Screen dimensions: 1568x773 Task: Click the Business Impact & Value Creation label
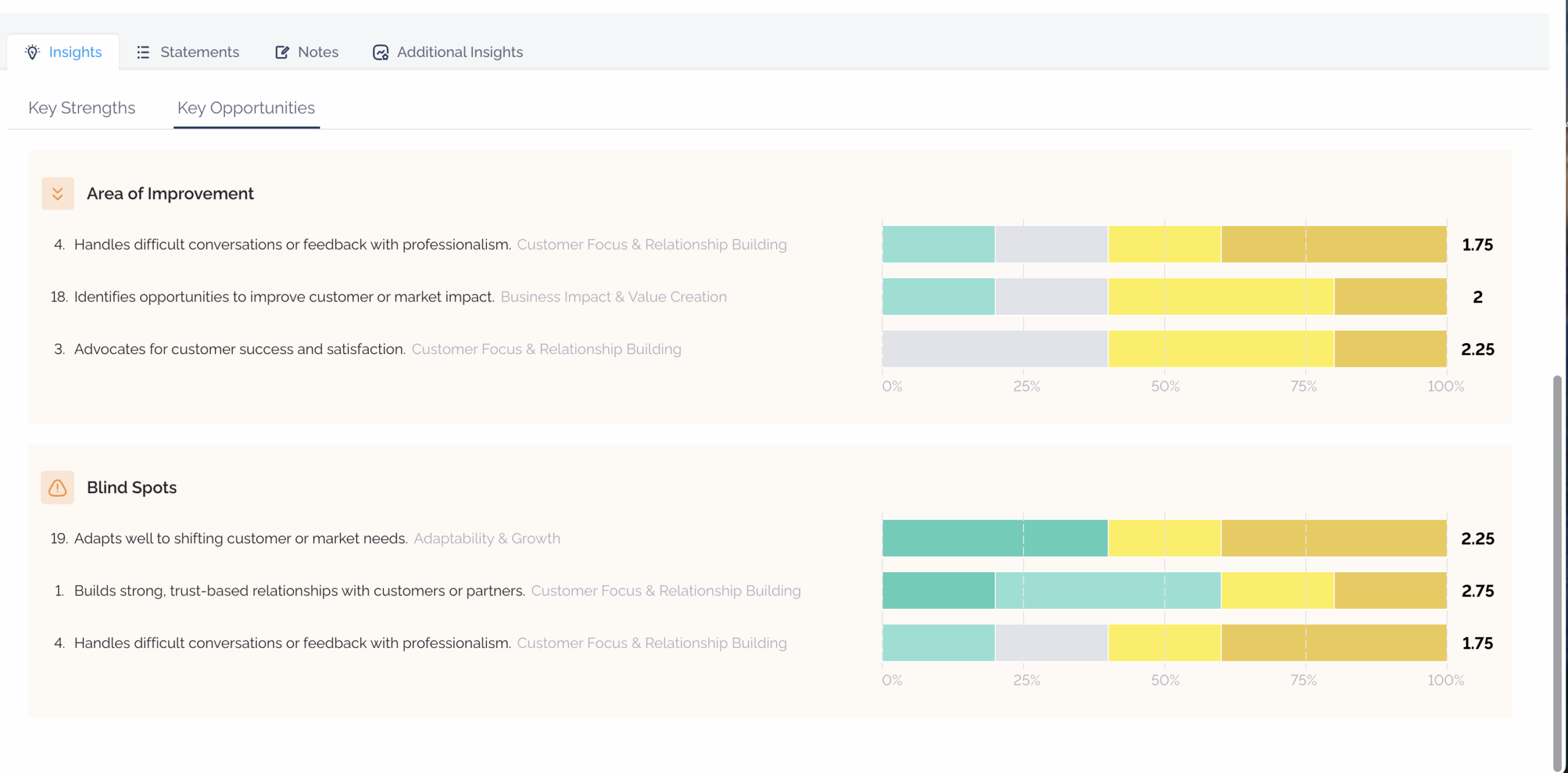point(614,296)
